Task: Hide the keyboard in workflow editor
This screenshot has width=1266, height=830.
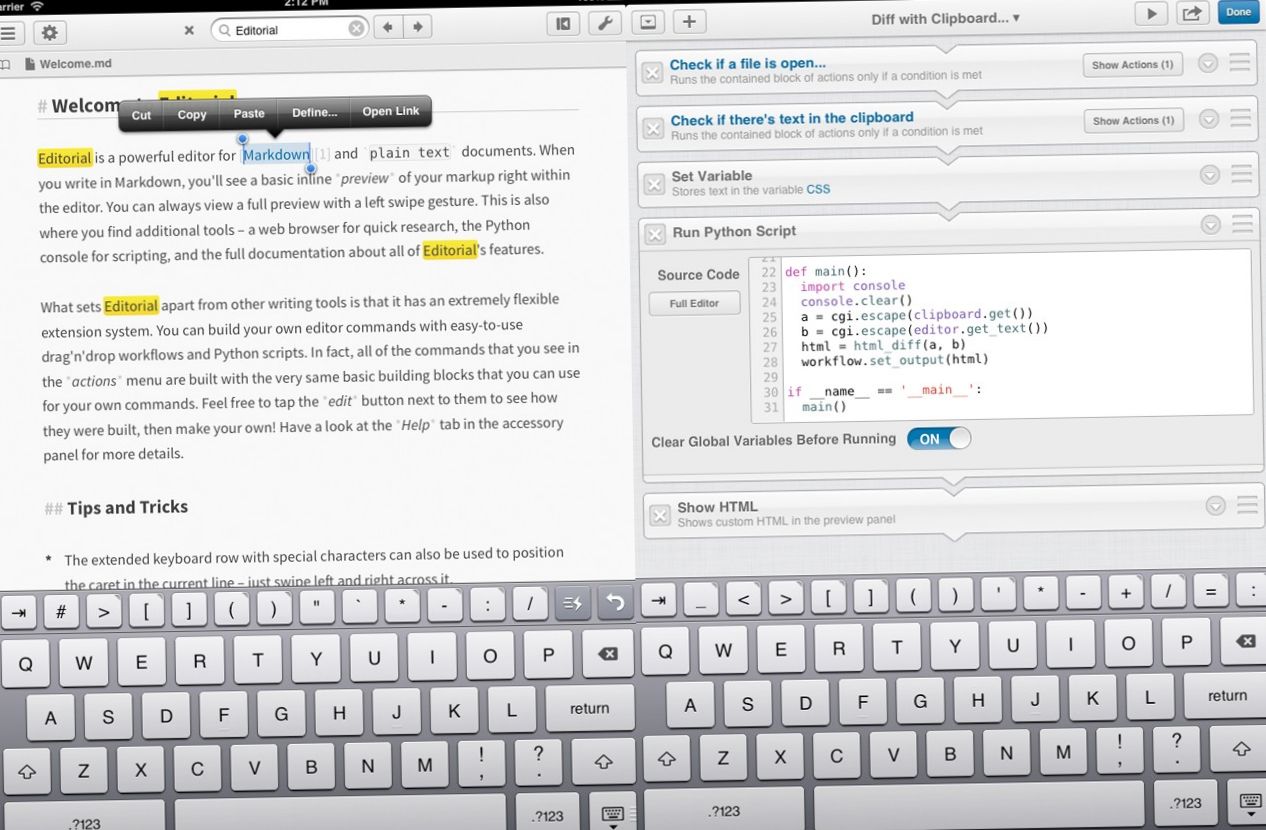Action: click(1250, 802)
